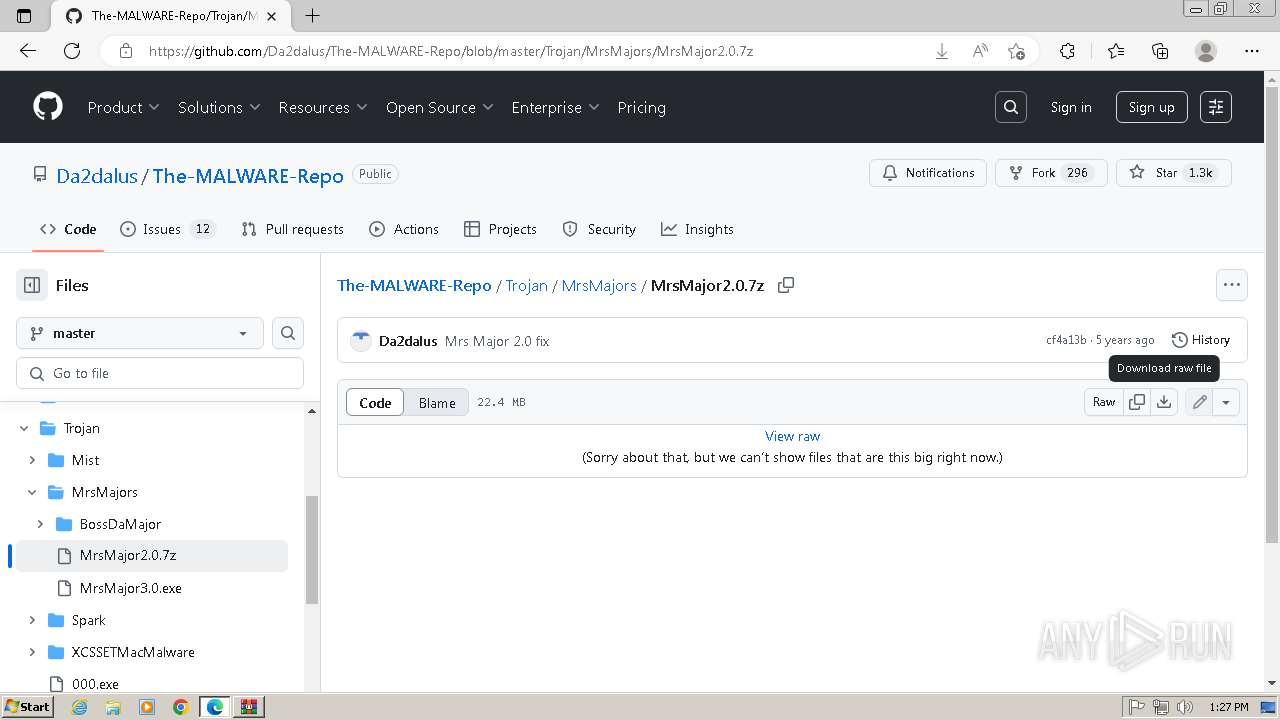The image size is (1280, 720).
Task: Add page to favorites star icon
Action: click(x=1017, y=51)
